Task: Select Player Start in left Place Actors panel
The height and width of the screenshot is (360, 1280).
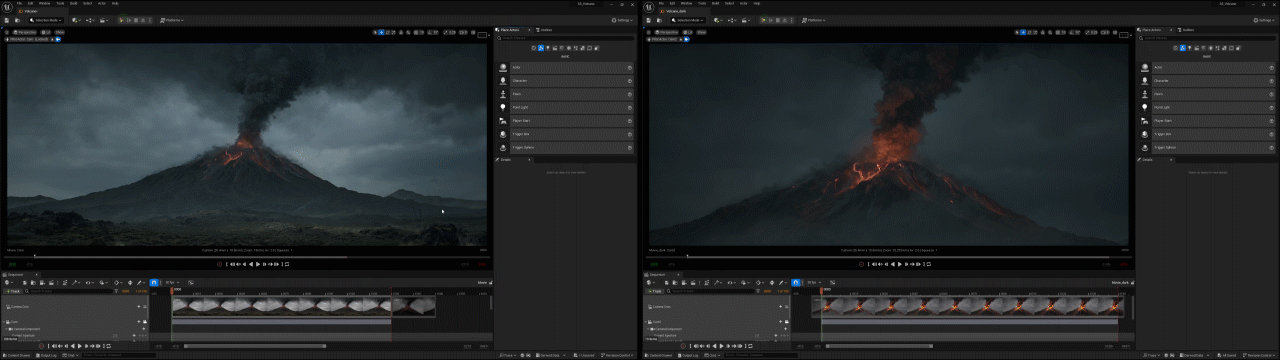Action: [566, 120]
